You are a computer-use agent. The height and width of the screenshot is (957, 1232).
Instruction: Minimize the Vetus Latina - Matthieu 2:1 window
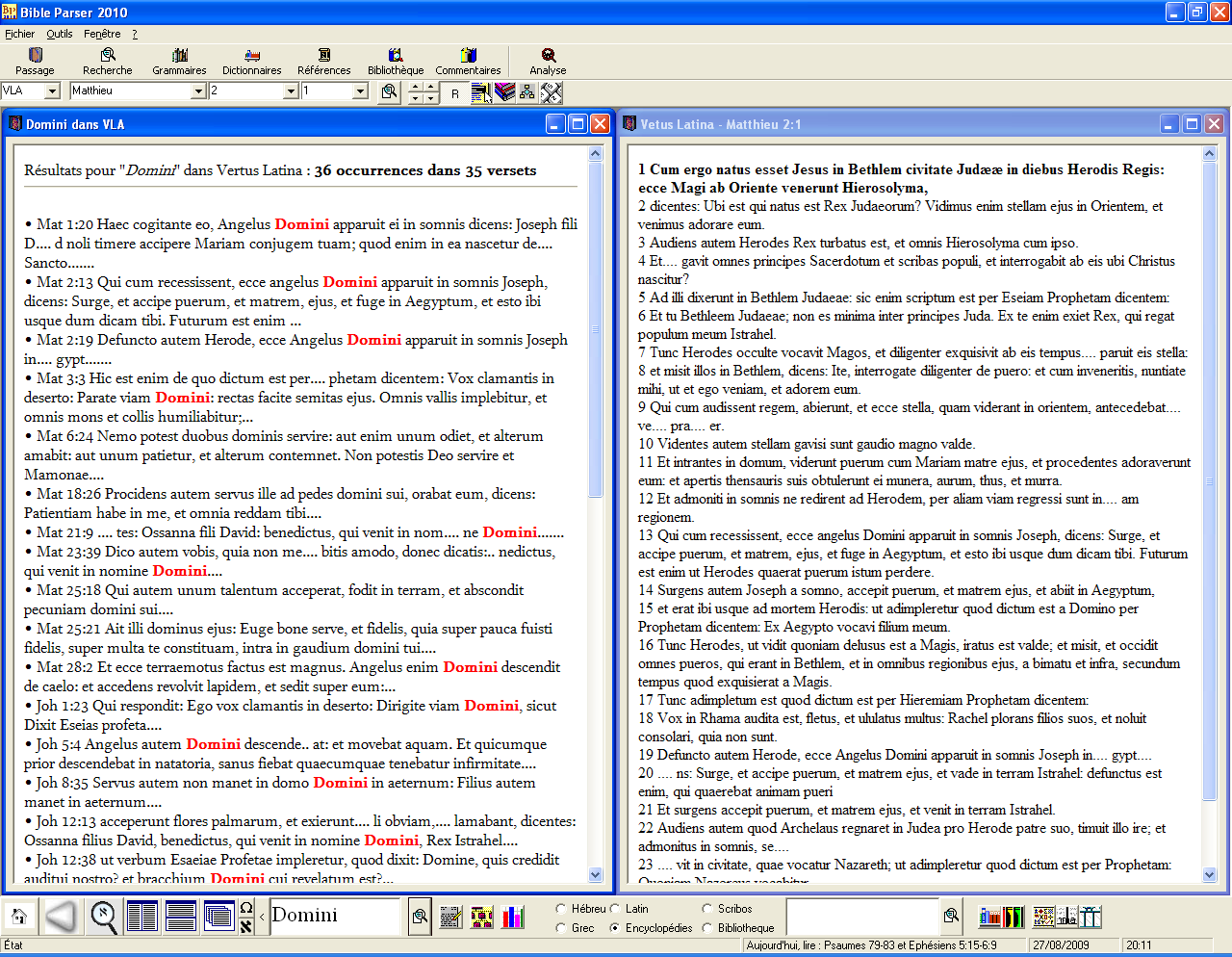point(1169,123)
